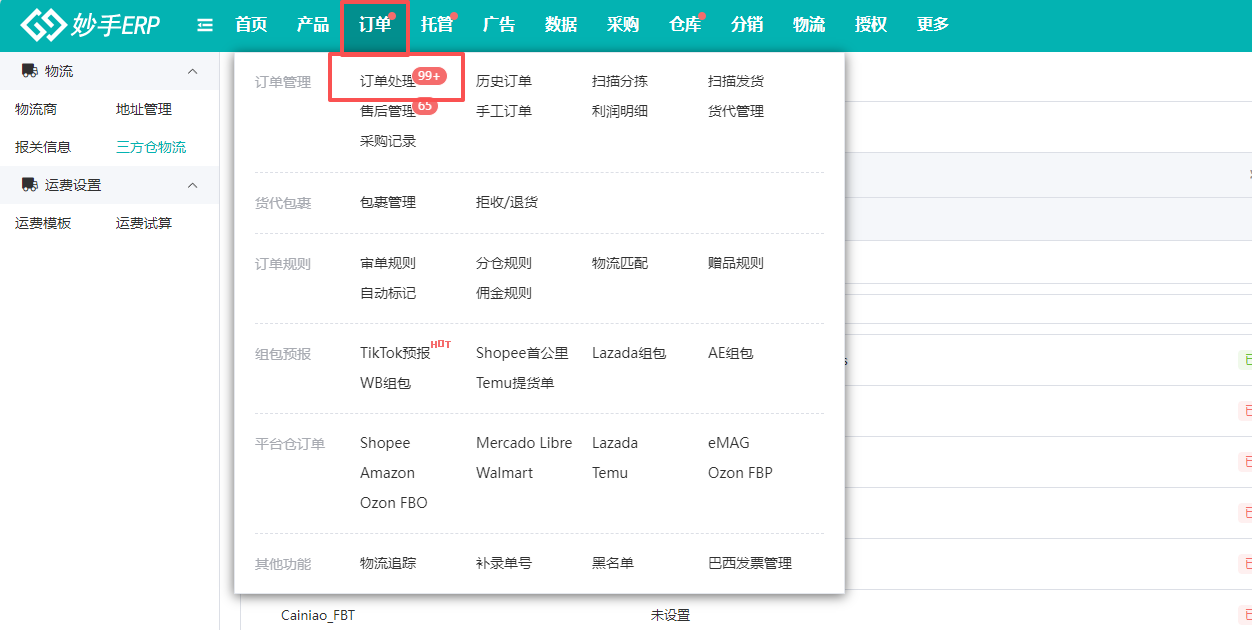Collapse the 物流 sidebar section chevron
Image resolution: width=1252 pixels, height=630 pixels.
[193, 71]
